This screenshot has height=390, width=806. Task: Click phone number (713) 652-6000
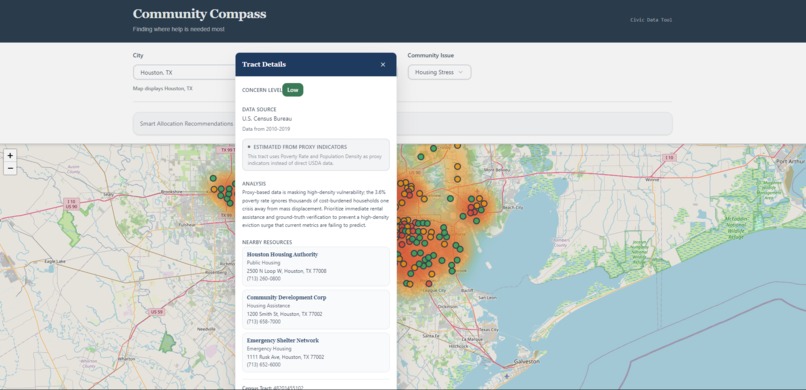[x=264, y=365]
